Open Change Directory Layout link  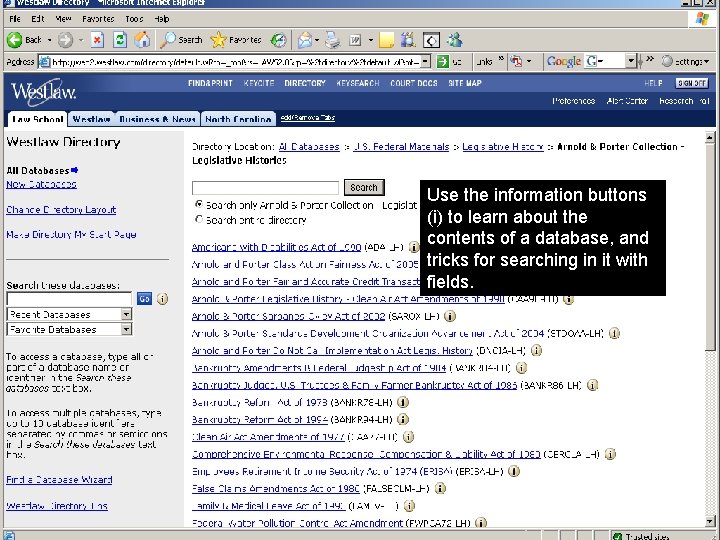tap(61, 210)
